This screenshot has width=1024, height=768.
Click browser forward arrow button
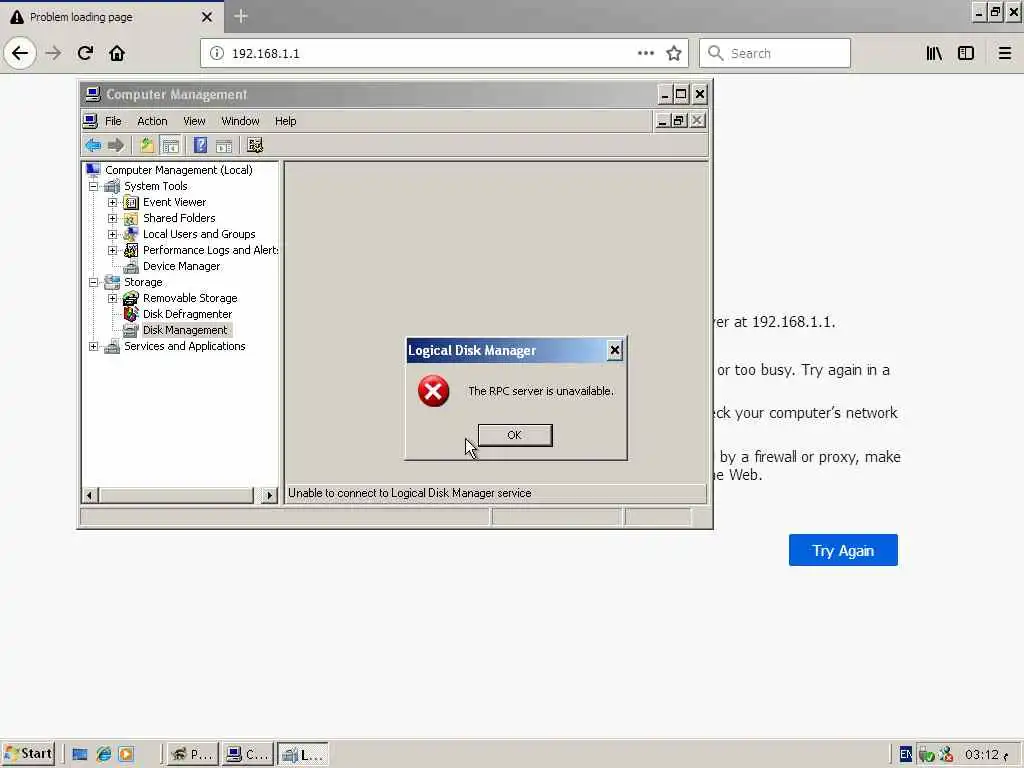54,53
